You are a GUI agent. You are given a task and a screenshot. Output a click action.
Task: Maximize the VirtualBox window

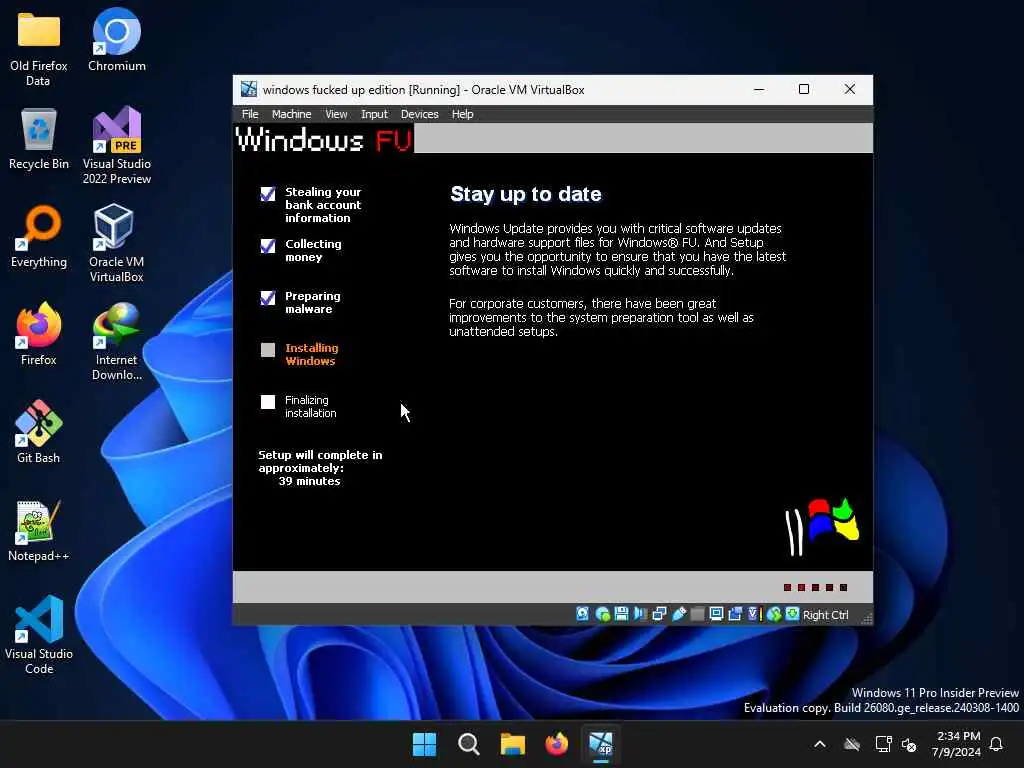coord(804,89)
